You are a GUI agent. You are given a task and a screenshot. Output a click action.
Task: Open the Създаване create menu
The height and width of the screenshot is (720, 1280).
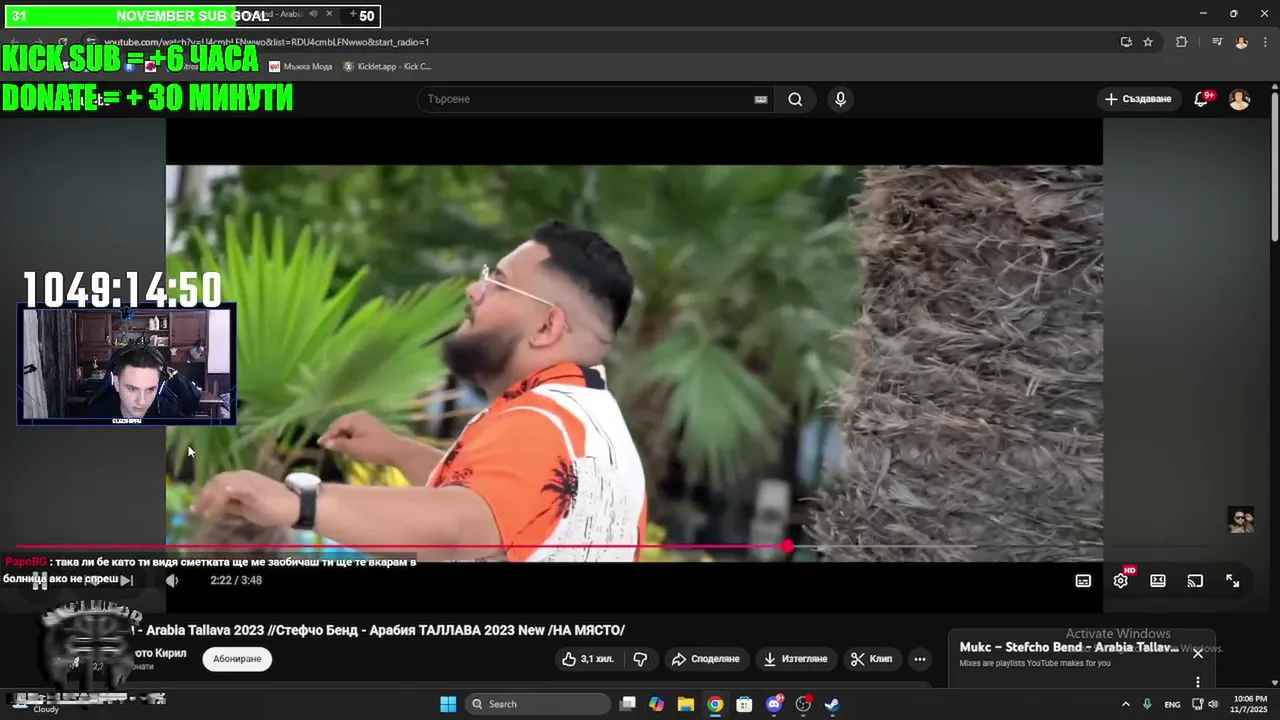tap(1138, 99)
